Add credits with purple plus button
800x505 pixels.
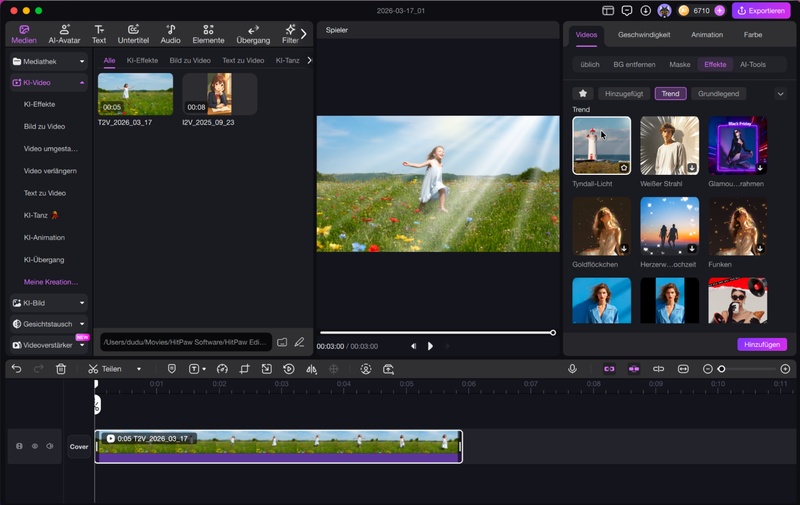(x=720, y=11)
